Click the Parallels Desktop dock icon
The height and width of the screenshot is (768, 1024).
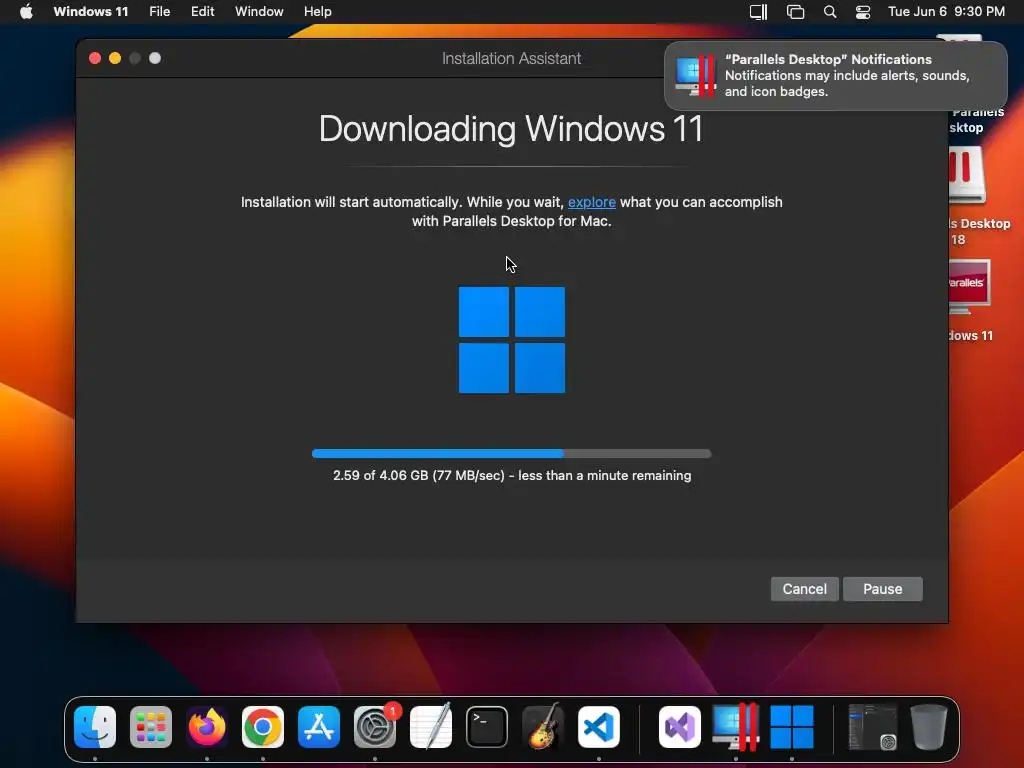coord(735,727)
